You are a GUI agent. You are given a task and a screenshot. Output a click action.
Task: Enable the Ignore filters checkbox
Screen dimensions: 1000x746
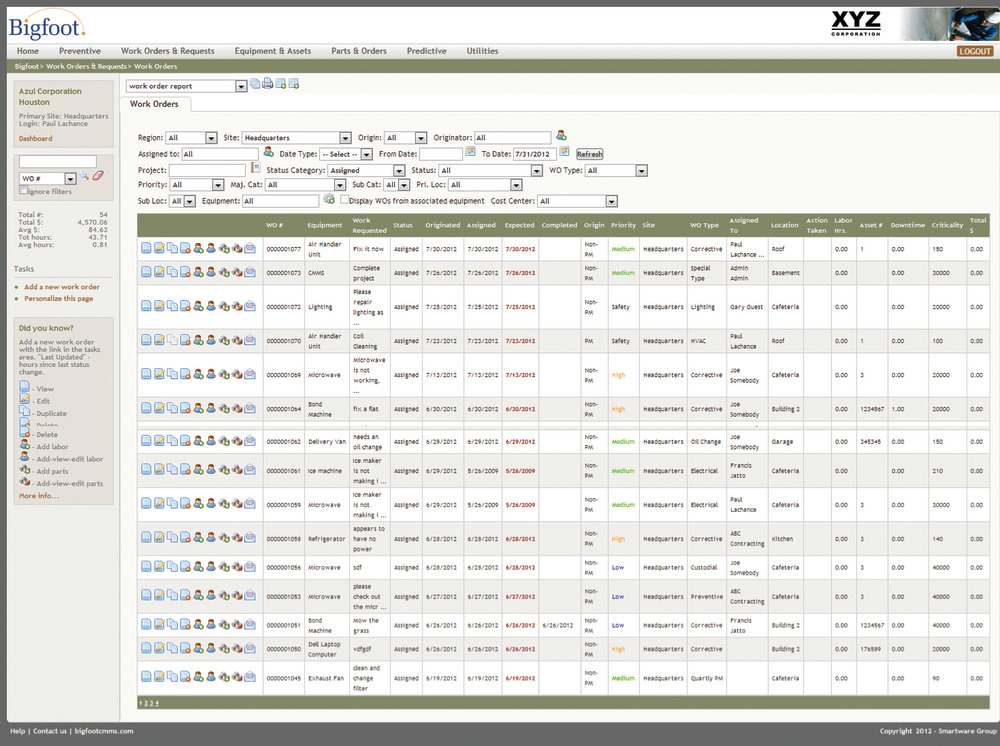tap(24, 190)
